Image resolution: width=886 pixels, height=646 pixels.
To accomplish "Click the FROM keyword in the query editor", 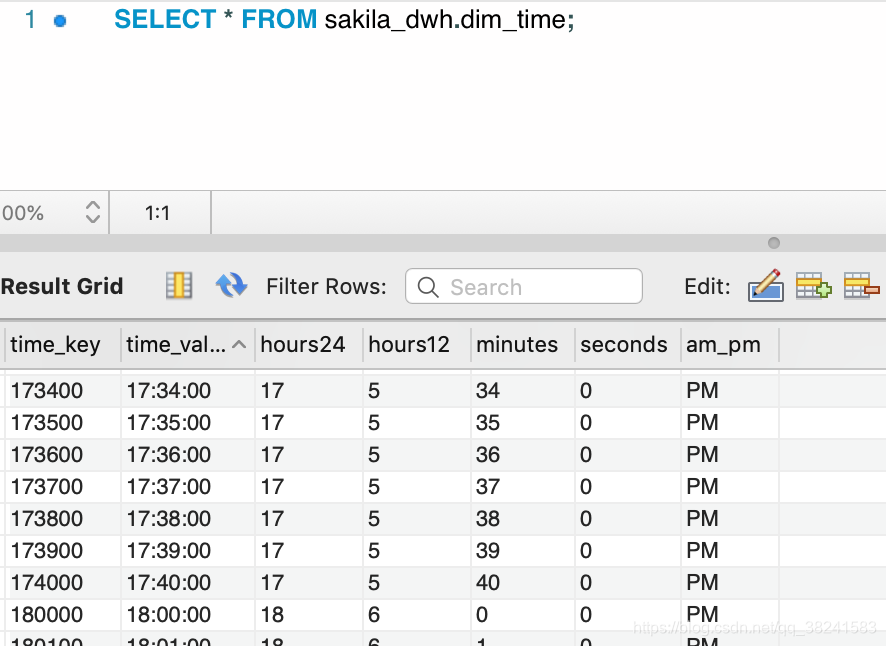I will (x=279, y=20).
